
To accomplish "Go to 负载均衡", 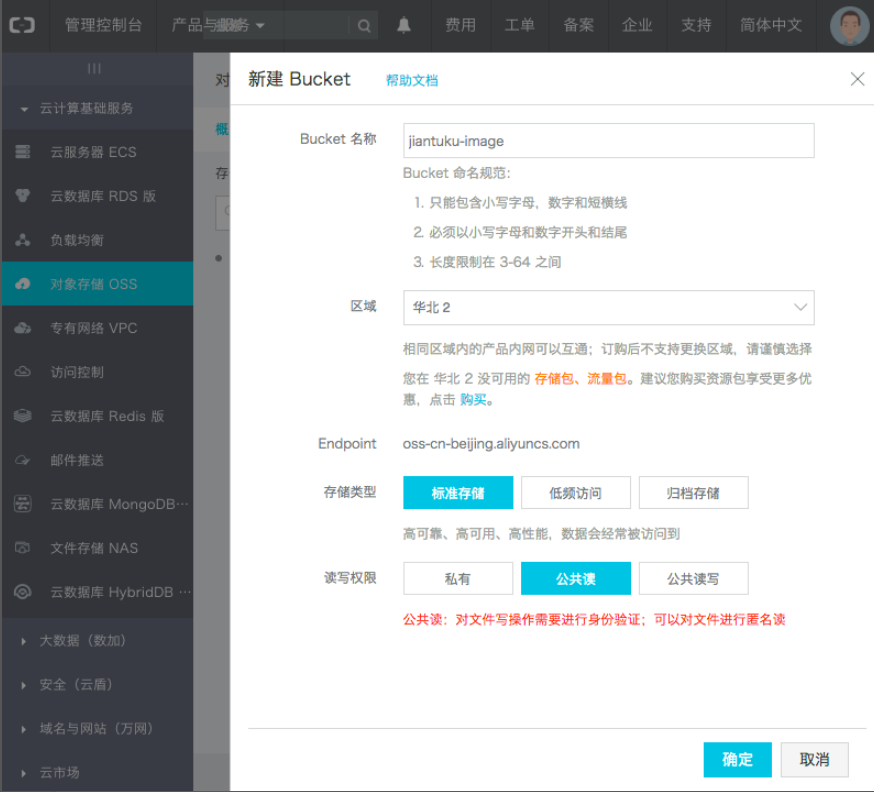I will (77, 240).
